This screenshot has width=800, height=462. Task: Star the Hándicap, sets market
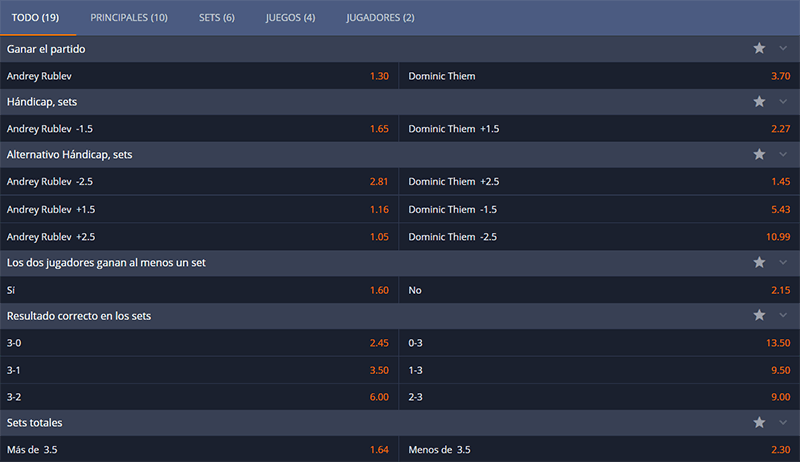[x=759, y=101]
